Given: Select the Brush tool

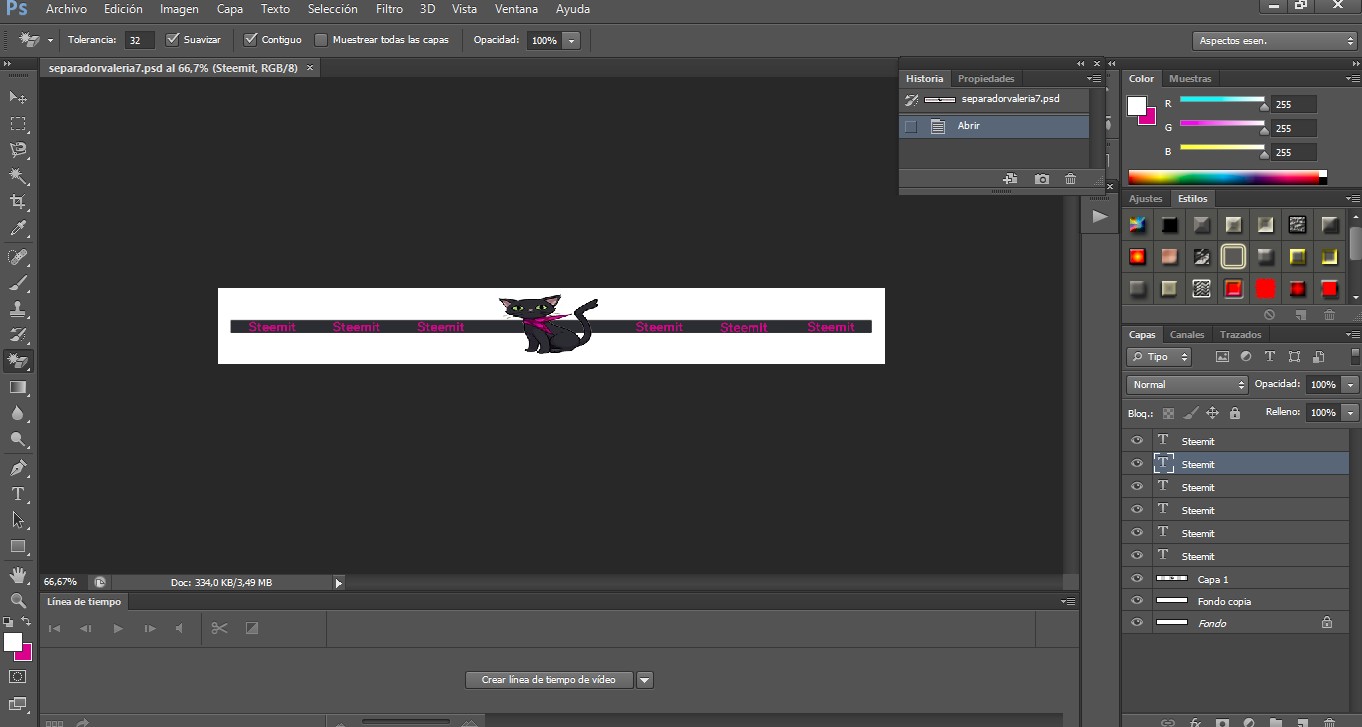Looking at the screenshot, I should pos(18,283).
